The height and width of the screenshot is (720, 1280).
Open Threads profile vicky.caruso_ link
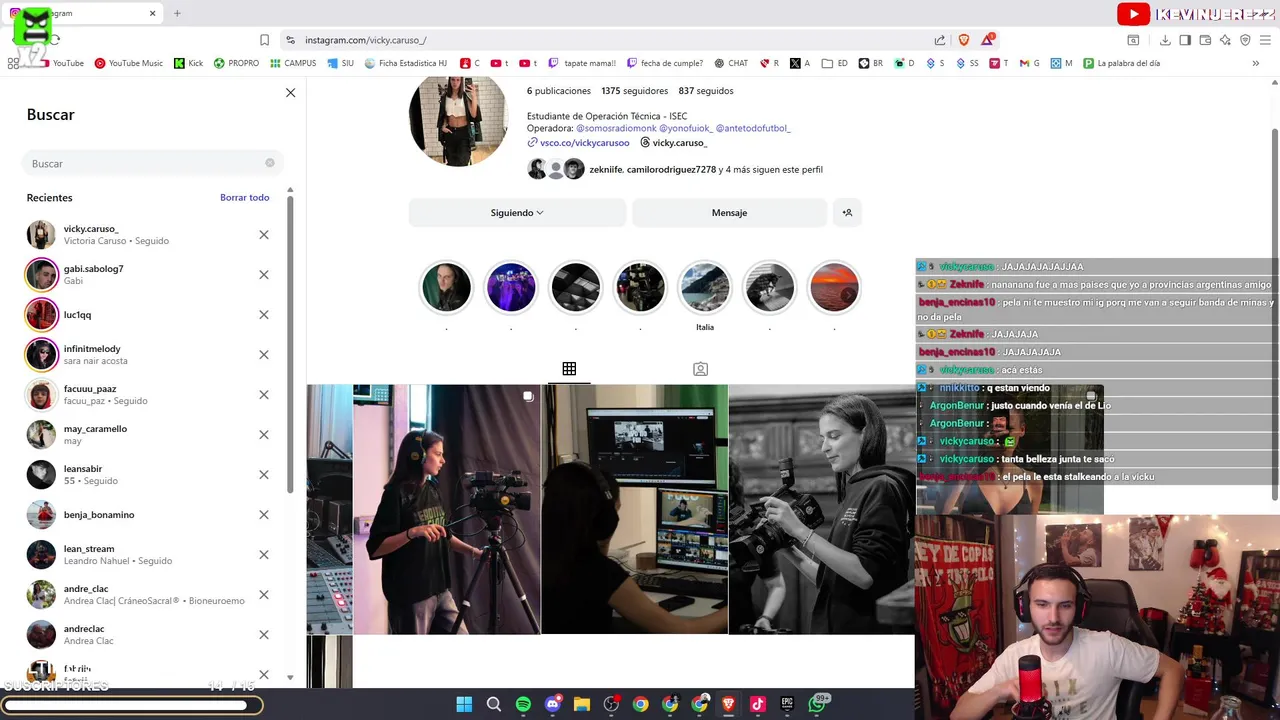(x=673, y=143)
